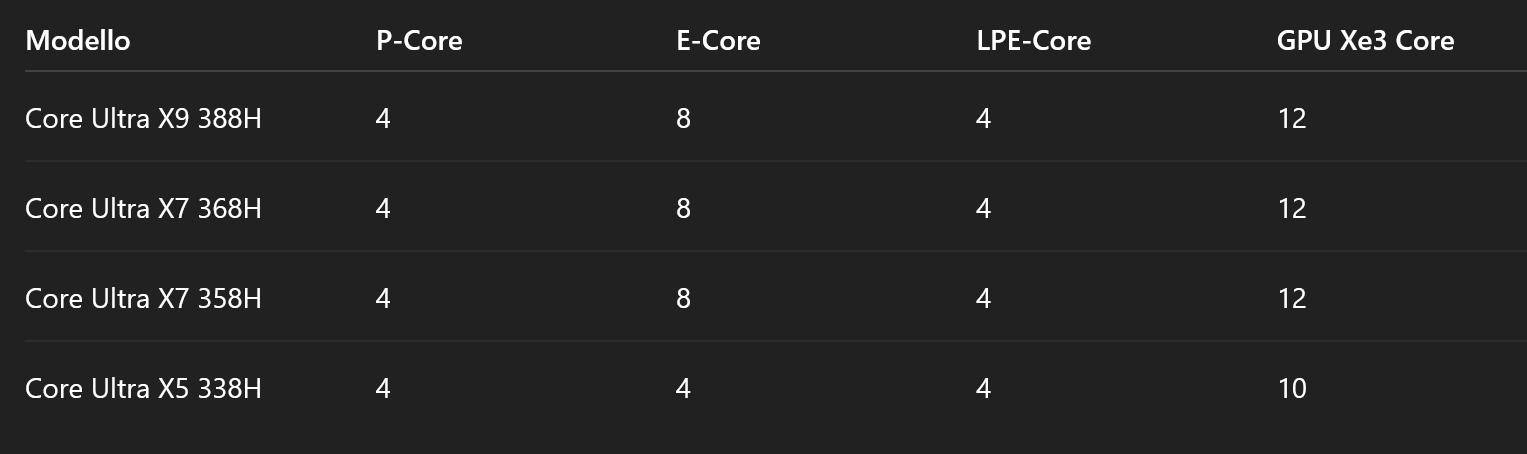This screenshot has height=454, width=1527.
Task: Click the E-Core column header
Action: pos(718,41)
